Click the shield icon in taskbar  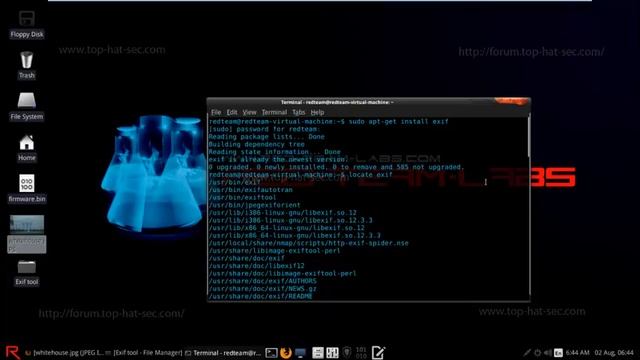pos(347,352)
